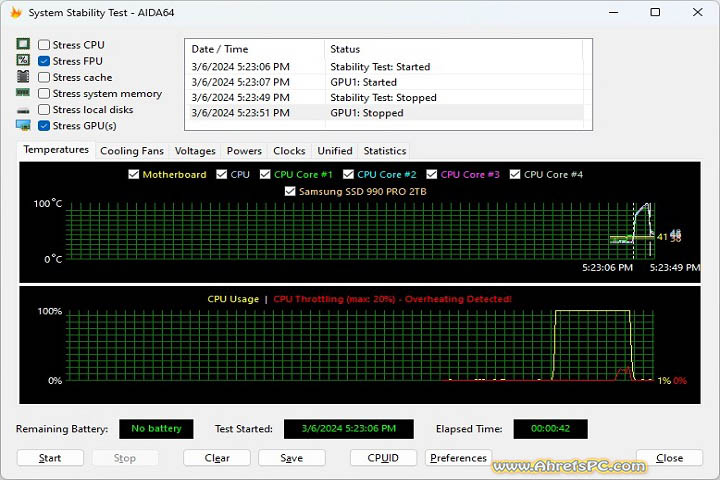Open Preferences button
The image size is (720, 480).
(x=458, y=458)
